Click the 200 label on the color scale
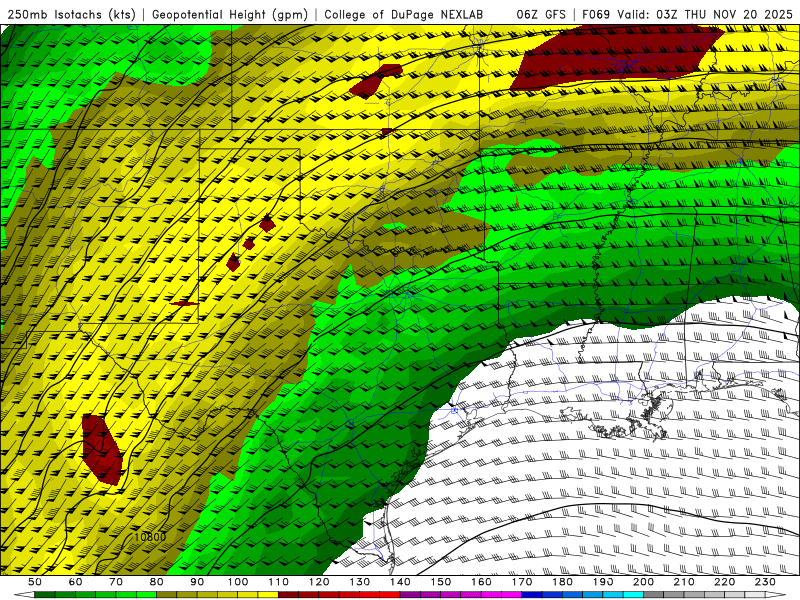Viewport: 800px width, 600px height. click(x=643, y=582)
